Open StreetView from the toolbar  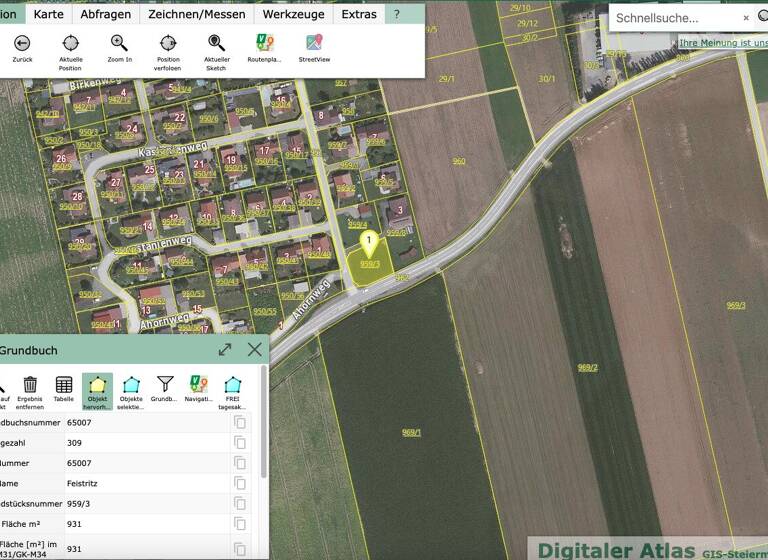[314, 44]
